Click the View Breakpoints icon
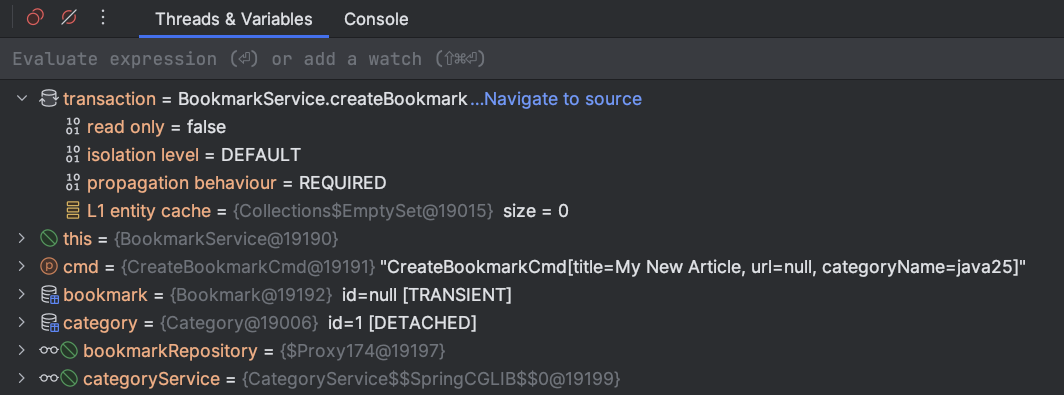The height and width of the screenshot is (395, 1064). 35,18
